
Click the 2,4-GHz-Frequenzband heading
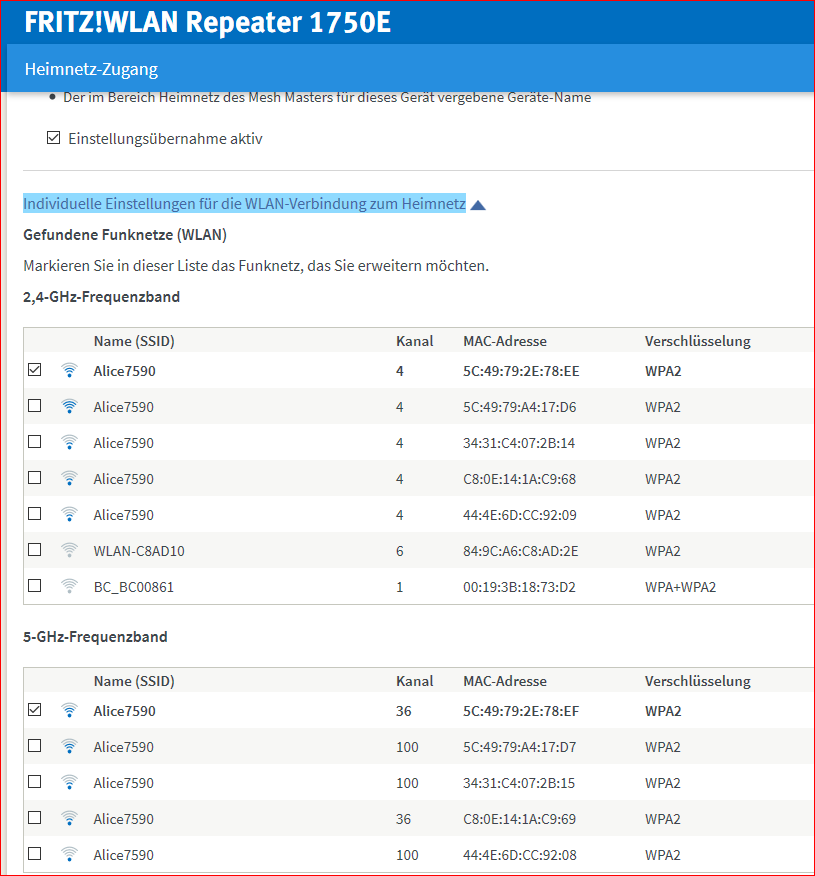(x=101, y=297)
